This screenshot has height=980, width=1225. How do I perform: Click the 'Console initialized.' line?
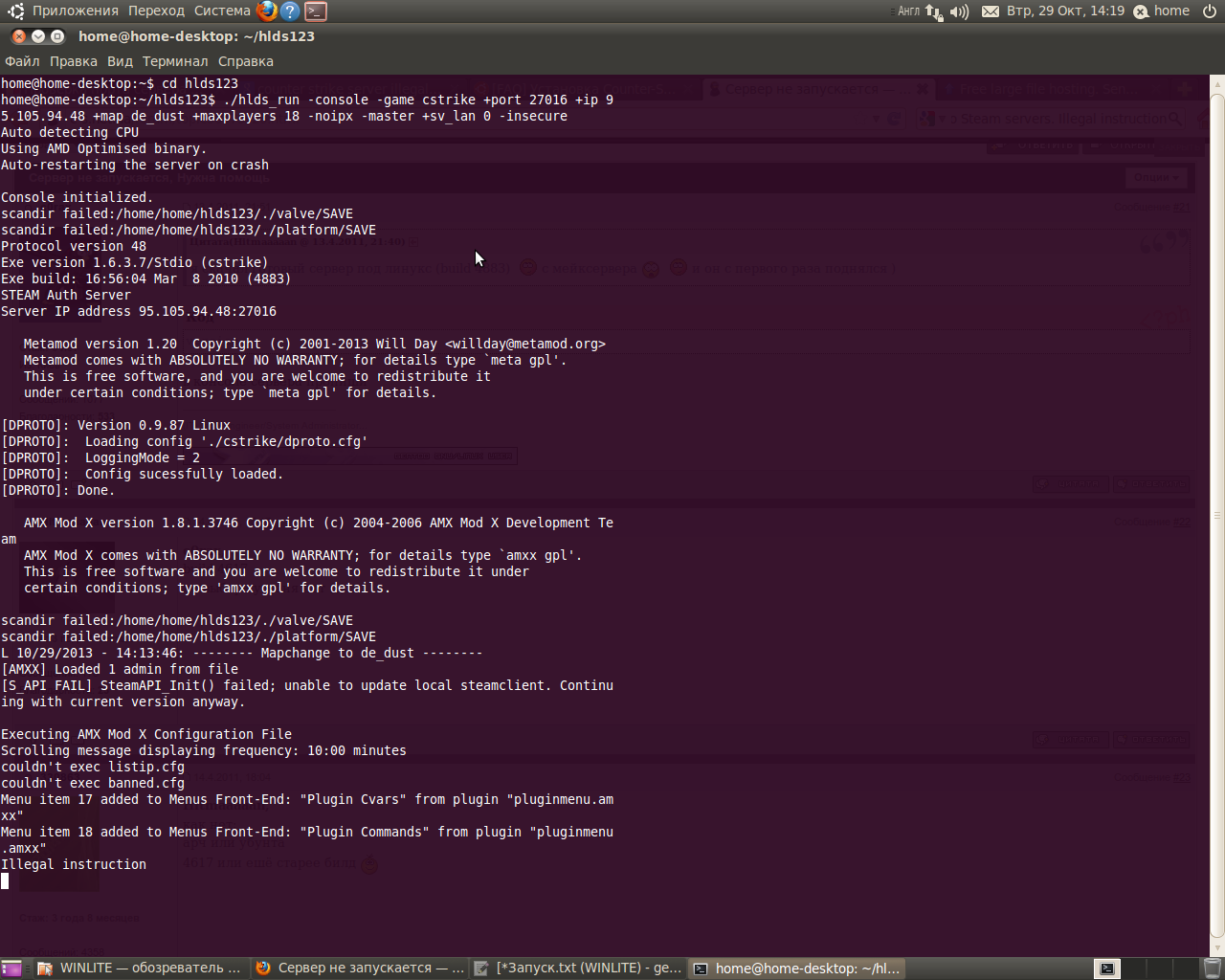[78, 197]
